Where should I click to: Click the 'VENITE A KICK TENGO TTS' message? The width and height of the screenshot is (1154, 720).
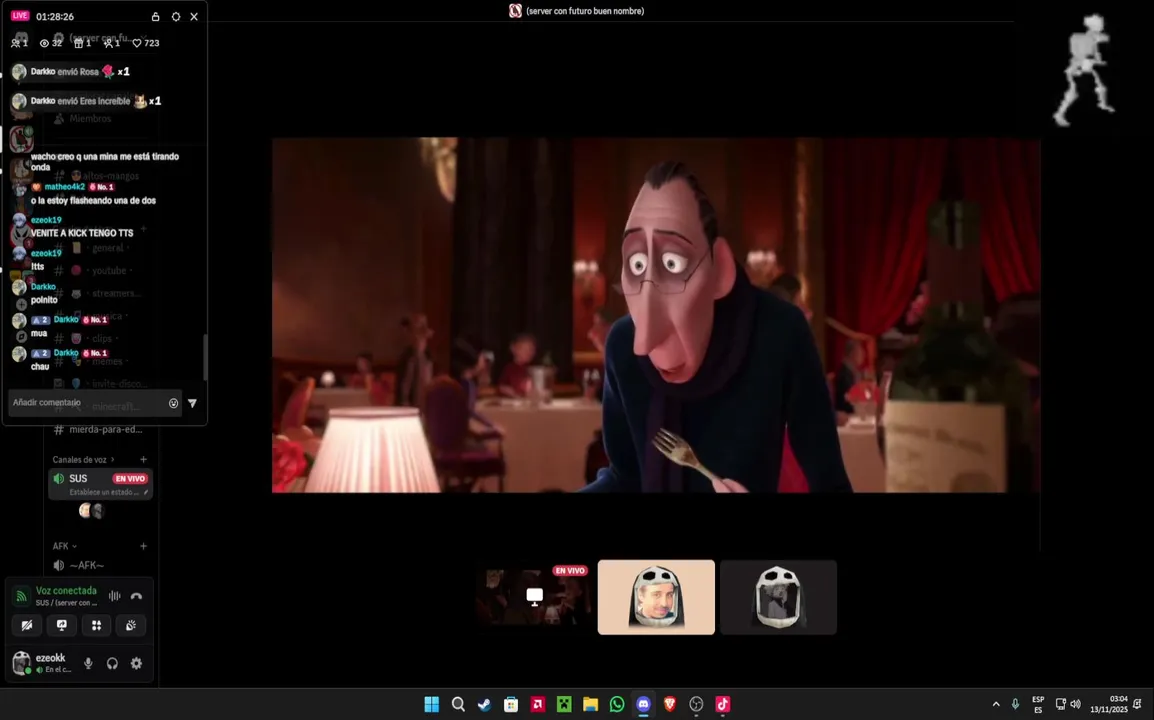click(82, 233)
